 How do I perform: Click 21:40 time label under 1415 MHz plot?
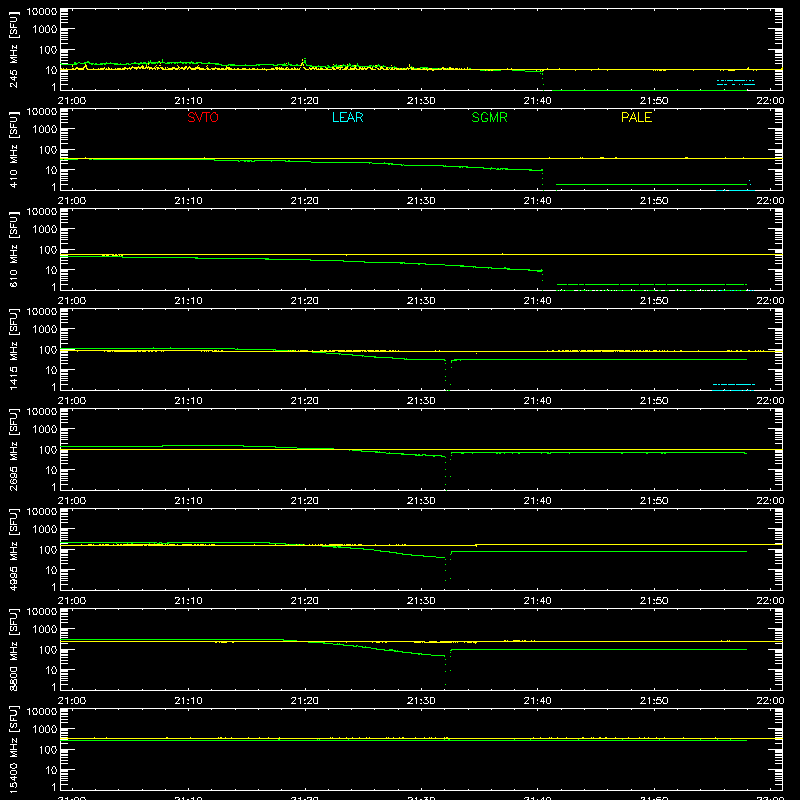(x=538, y=401)
